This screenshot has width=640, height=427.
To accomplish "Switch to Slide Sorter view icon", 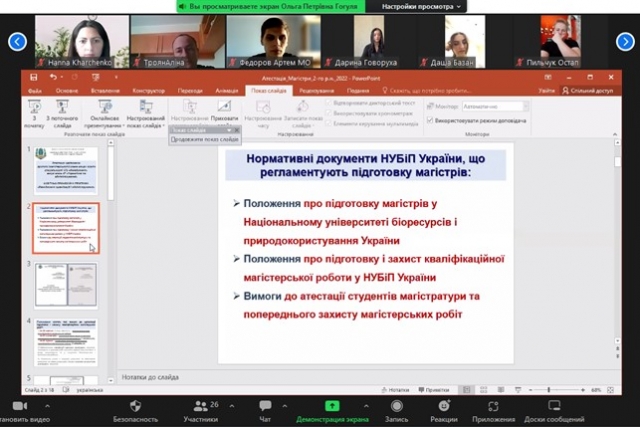I will coord(483,390).
